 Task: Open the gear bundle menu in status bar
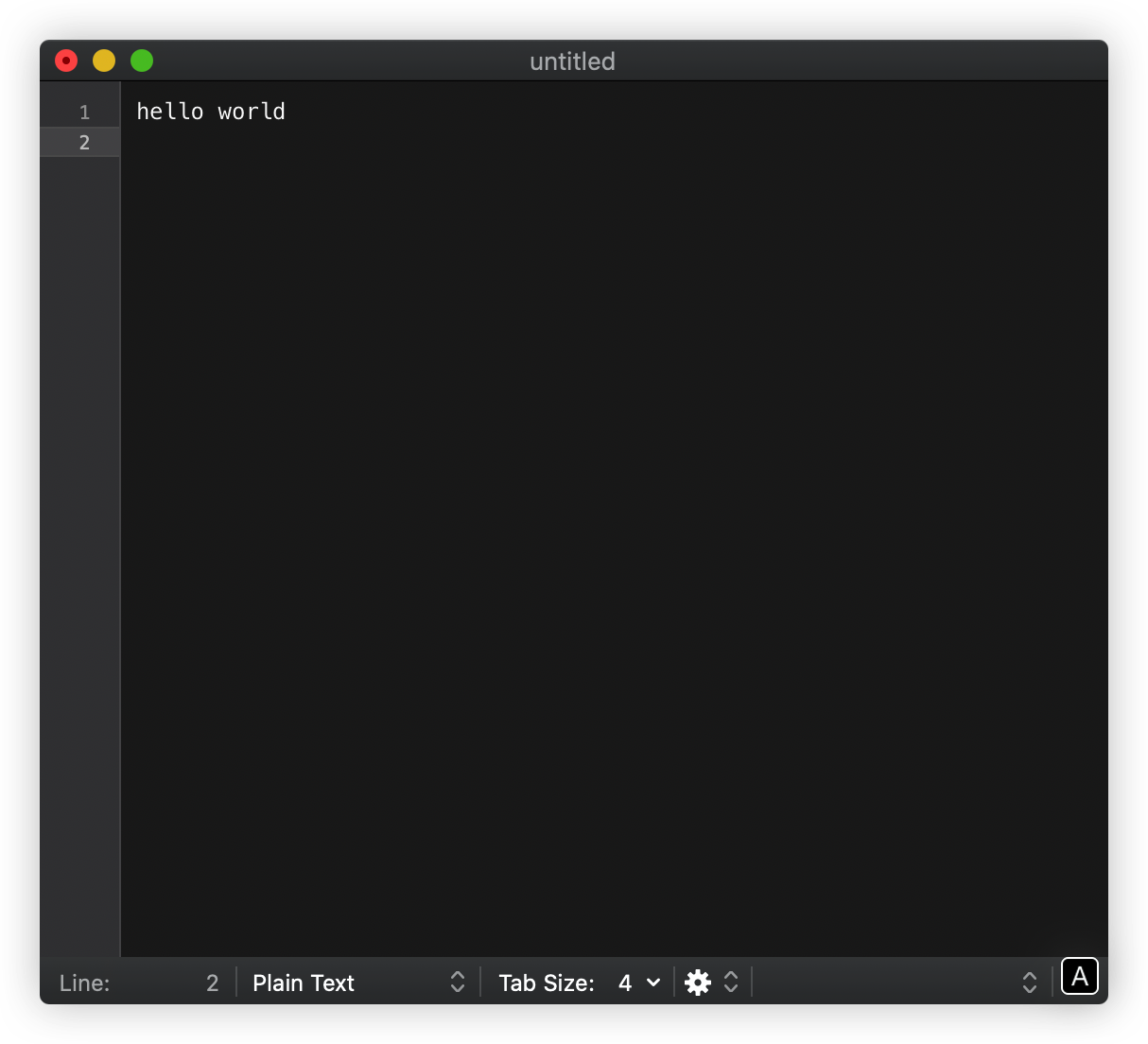[698, 983]
